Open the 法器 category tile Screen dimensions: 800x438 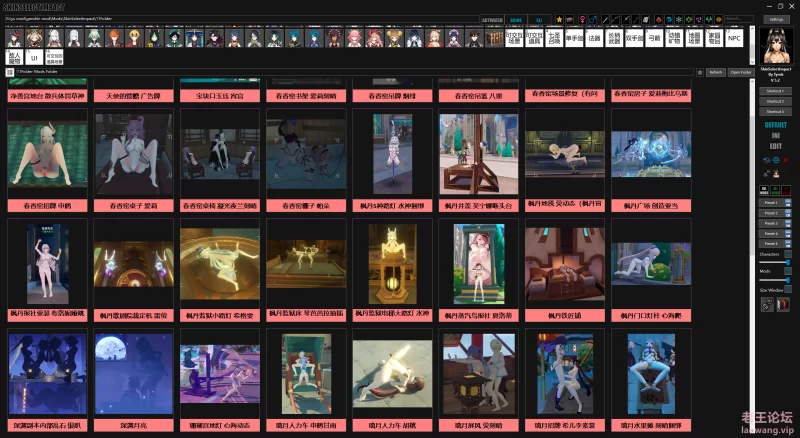tap(594, 38)
